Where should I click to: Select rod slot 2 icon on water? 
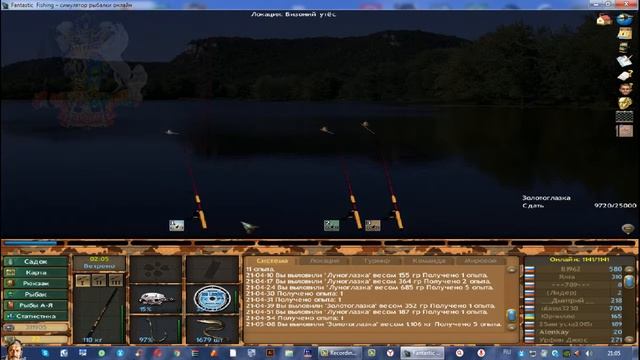[331, 225]
